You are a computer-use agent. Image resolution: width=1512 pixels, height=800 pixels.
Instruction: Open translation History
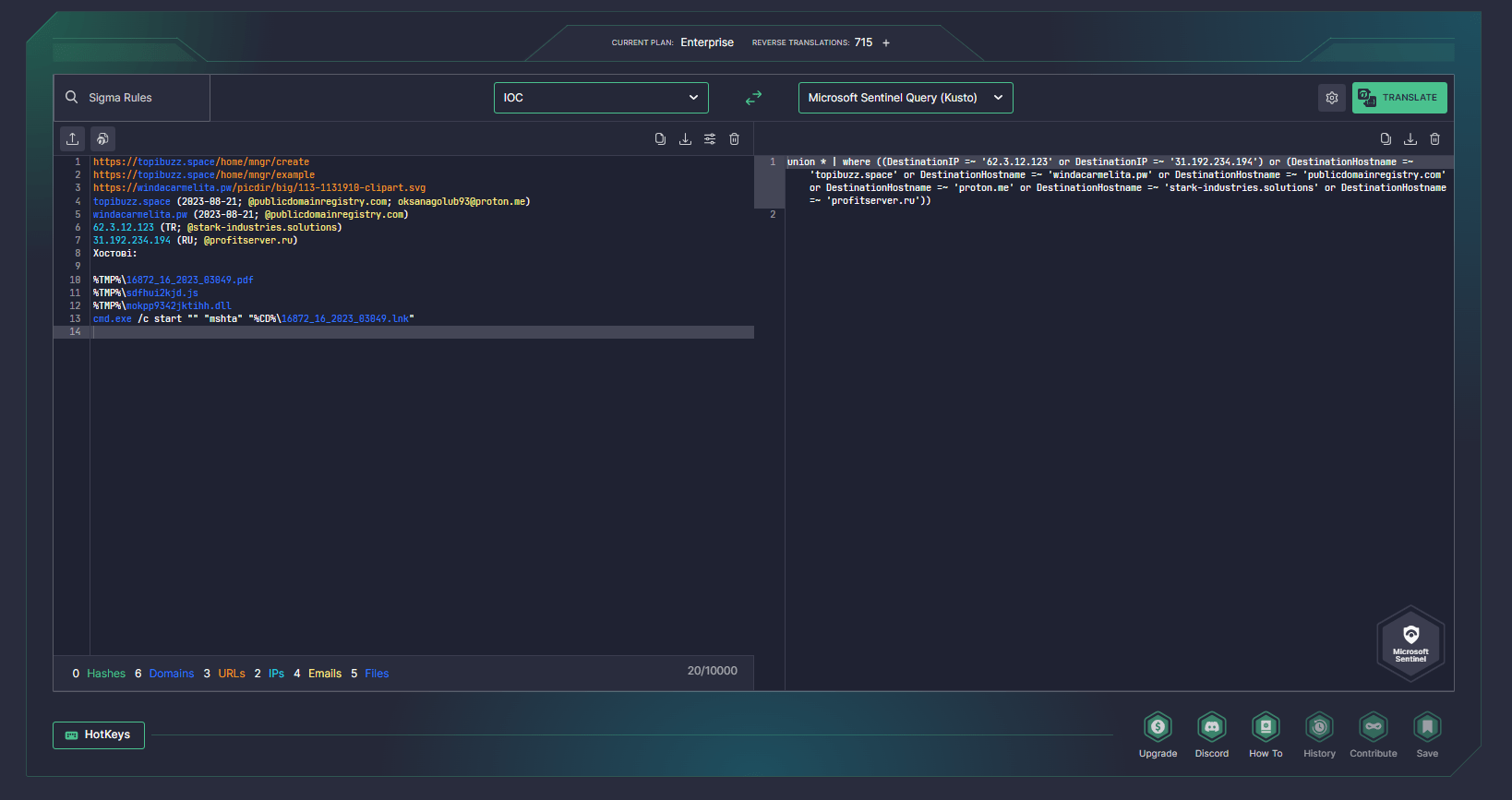click(1319, 728)
